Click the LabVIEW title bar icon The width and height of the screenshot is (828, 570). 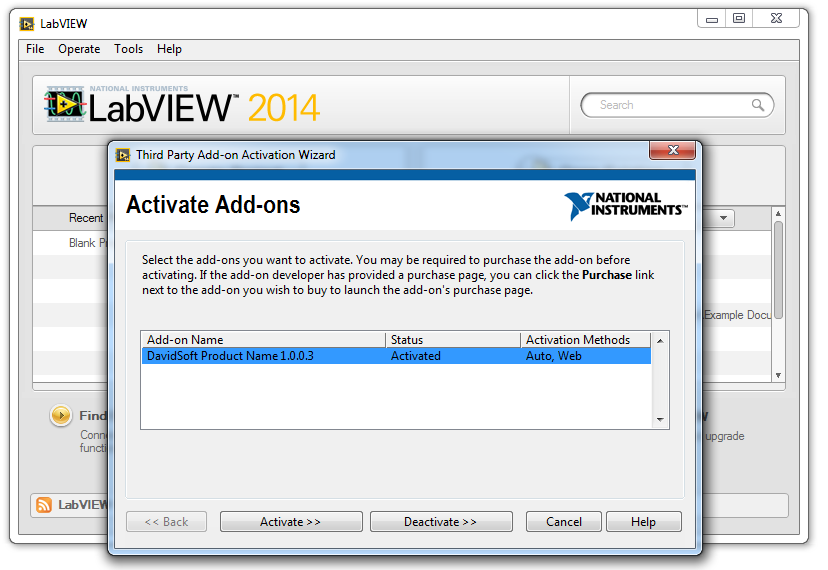pos(26,24)
